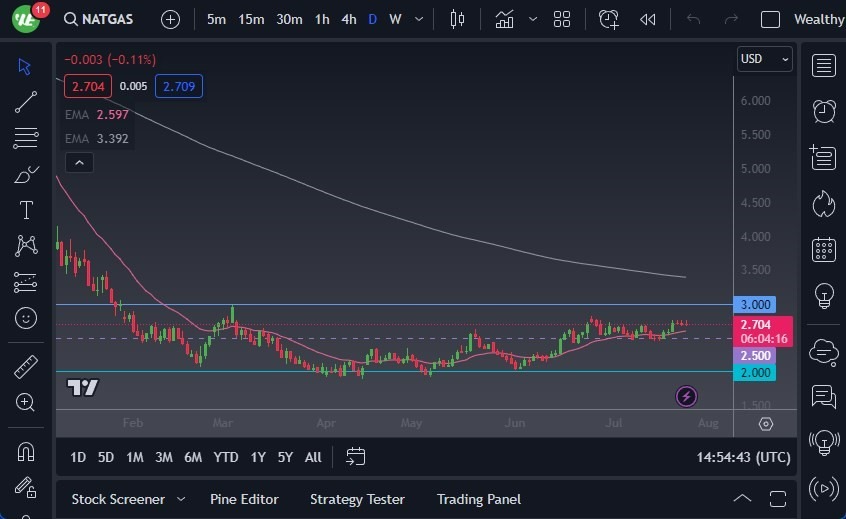Toggle the layout checkbox beside Wealthy
This screenshot has width=846, height=519.
tap(770, 19)
